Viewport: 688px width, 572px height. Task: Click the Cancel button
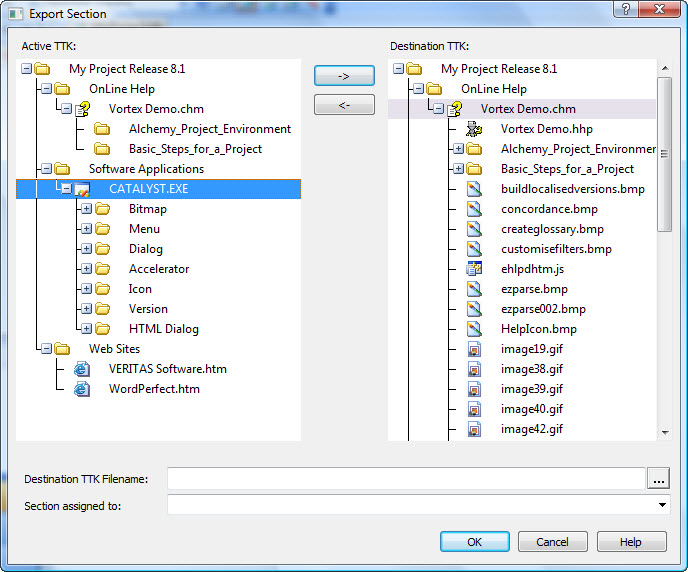point(552,542)
